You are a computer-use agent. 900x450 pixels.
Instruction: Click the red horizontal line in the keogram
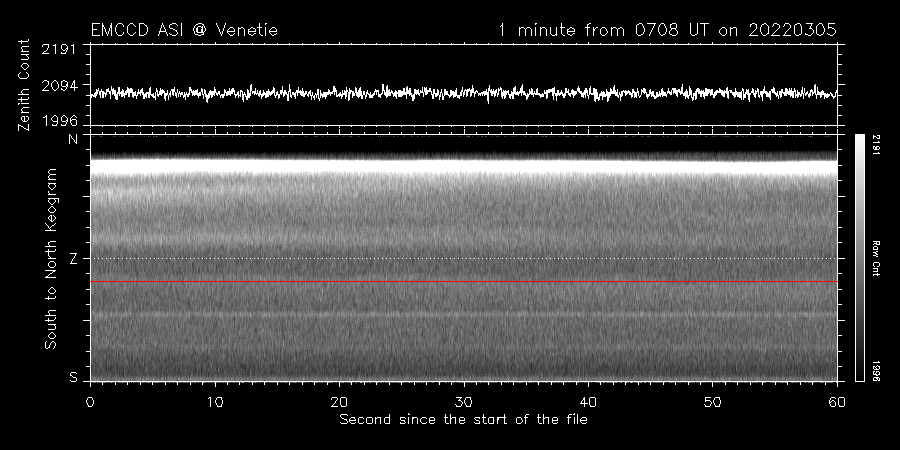464,282
